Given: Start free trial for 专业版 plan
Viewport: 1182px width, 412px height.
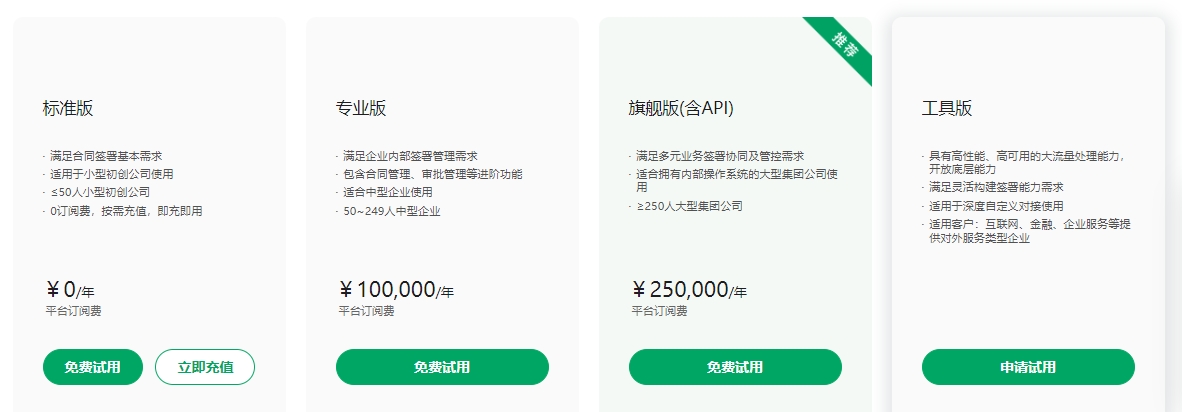Looking at the screenshot, I should (442, 367).
